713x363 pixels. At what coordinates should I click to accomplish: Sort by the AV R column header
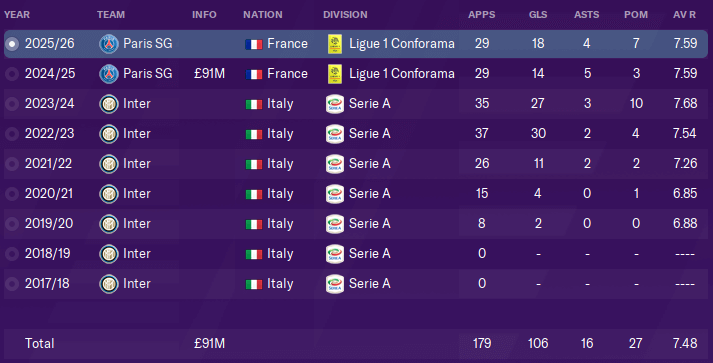point(684,15)
